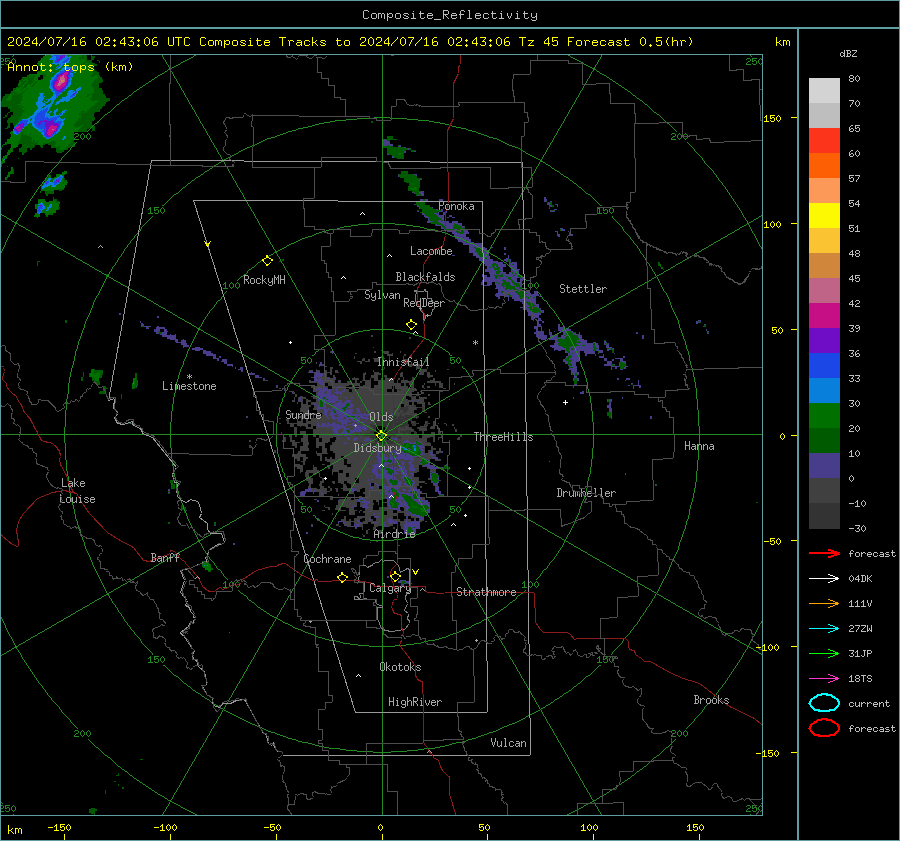Click the ThreeHills label
900x841 pixels.
click(x=503, y=437)
